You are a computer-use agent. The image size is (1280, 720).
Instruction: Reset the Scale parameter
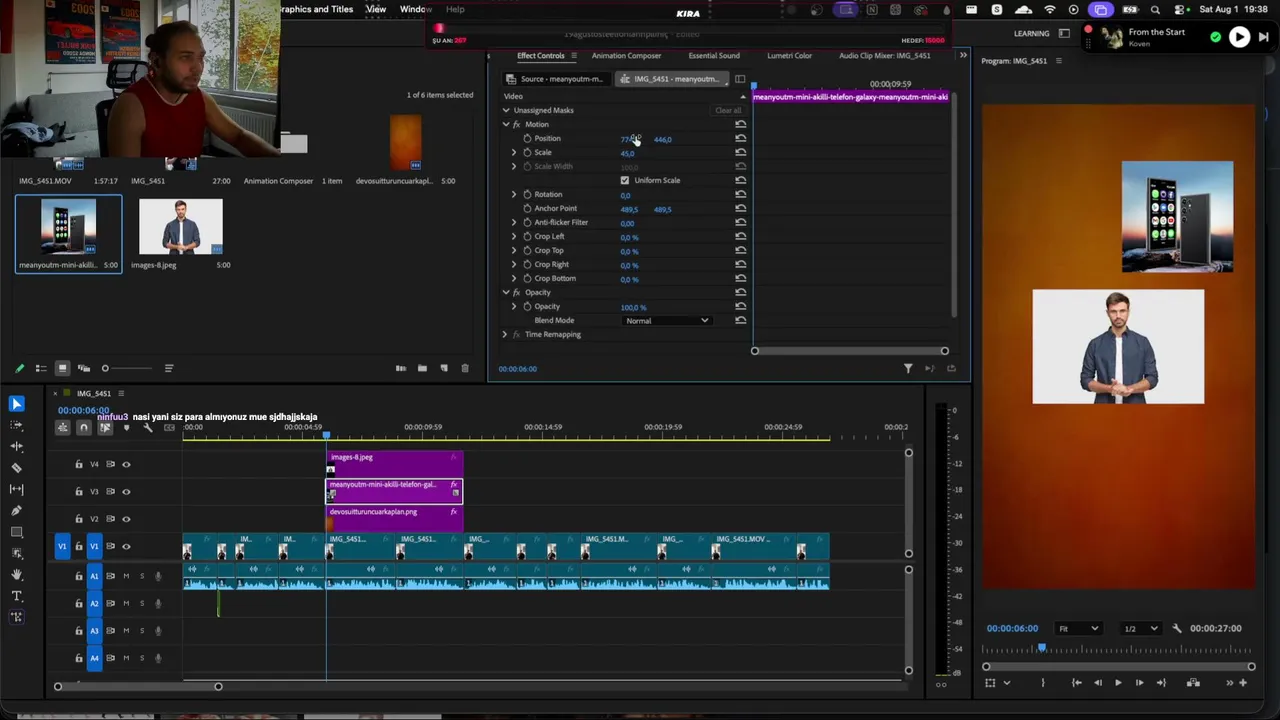click(741, 152)
